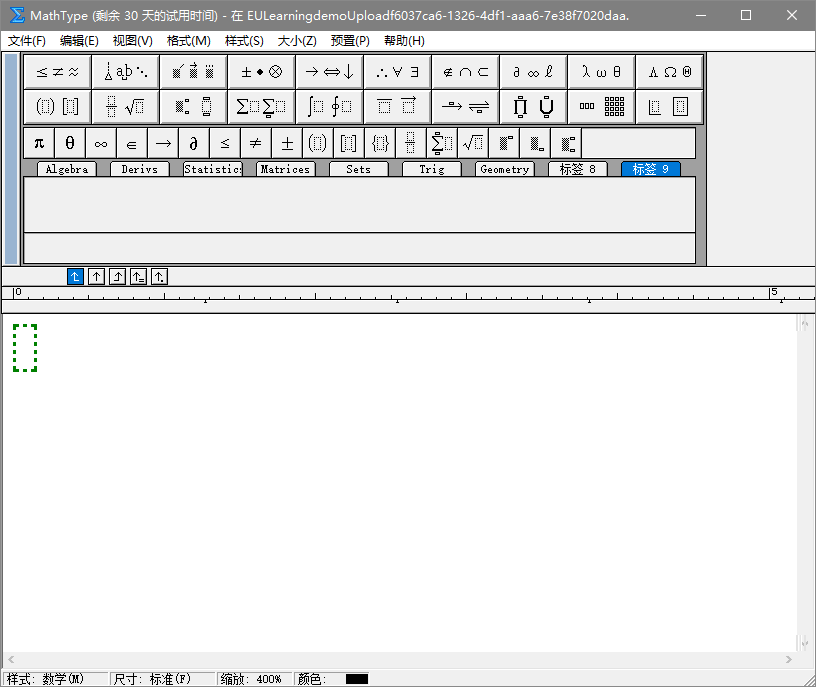Open the 预置(P) menu
Screen dimensions: 816x687
click(x=350, y=41)
